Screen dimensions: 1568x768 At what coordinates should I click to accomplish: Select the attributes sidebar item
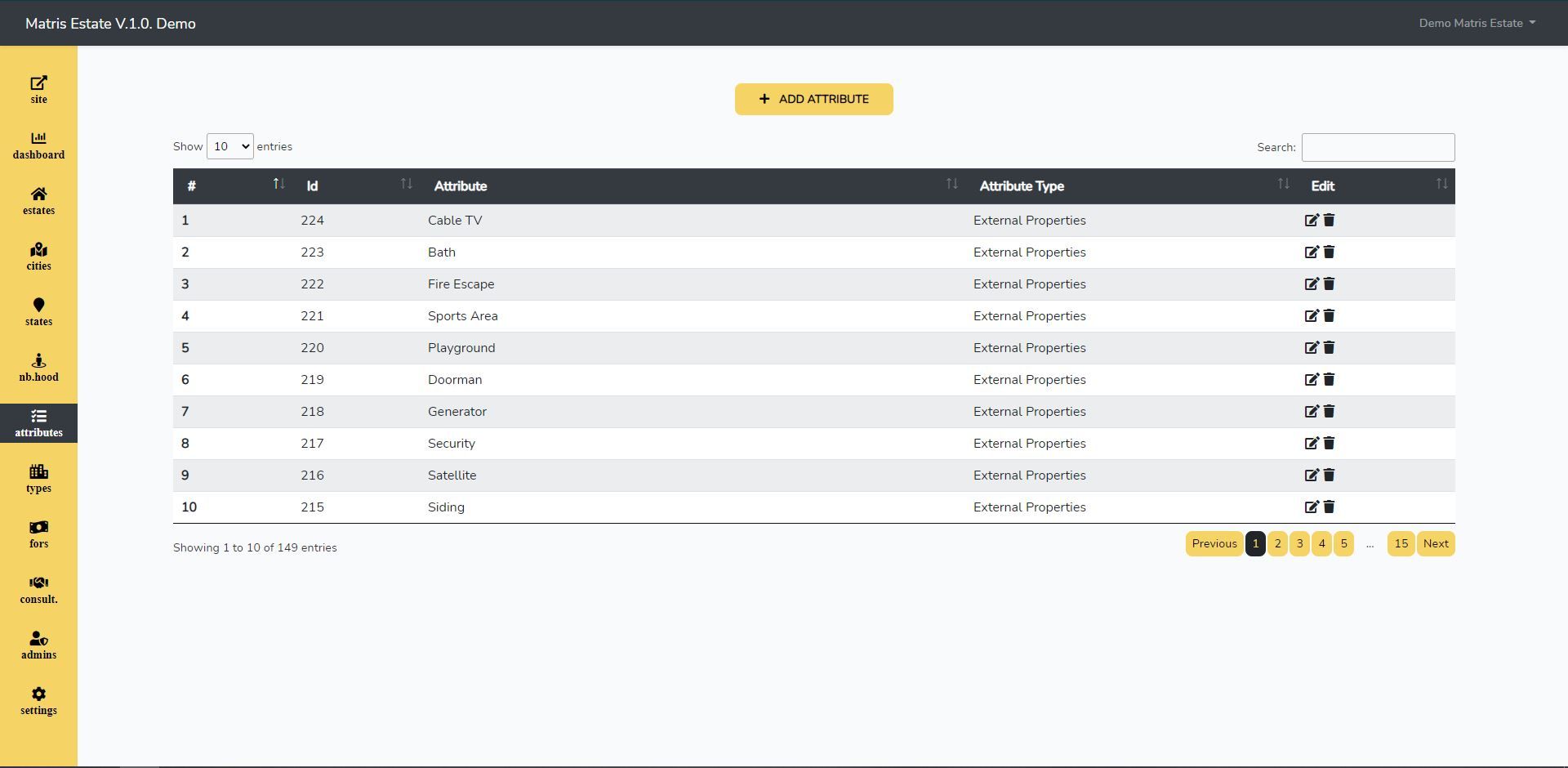pos(38,423)
